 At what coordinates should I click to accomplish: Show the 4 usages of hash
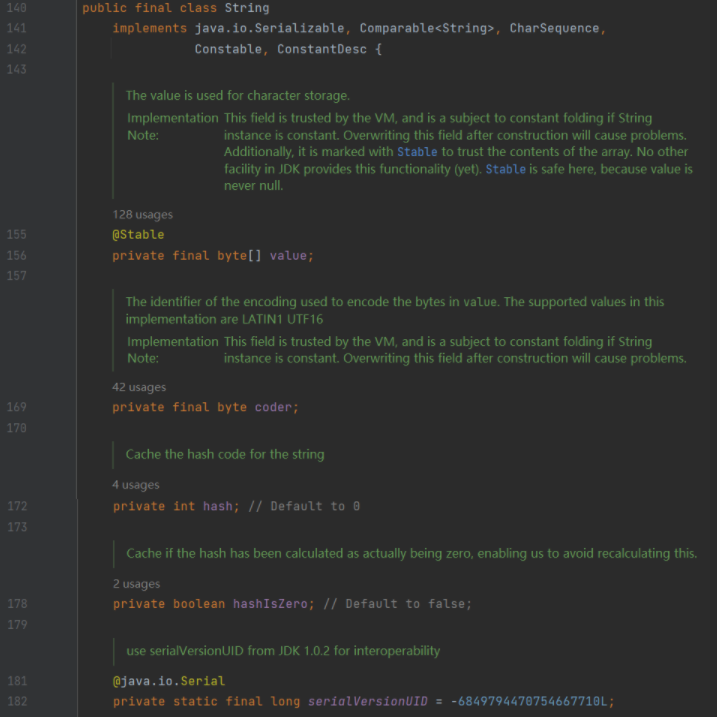pyautogui.click(x=135, y=485)
